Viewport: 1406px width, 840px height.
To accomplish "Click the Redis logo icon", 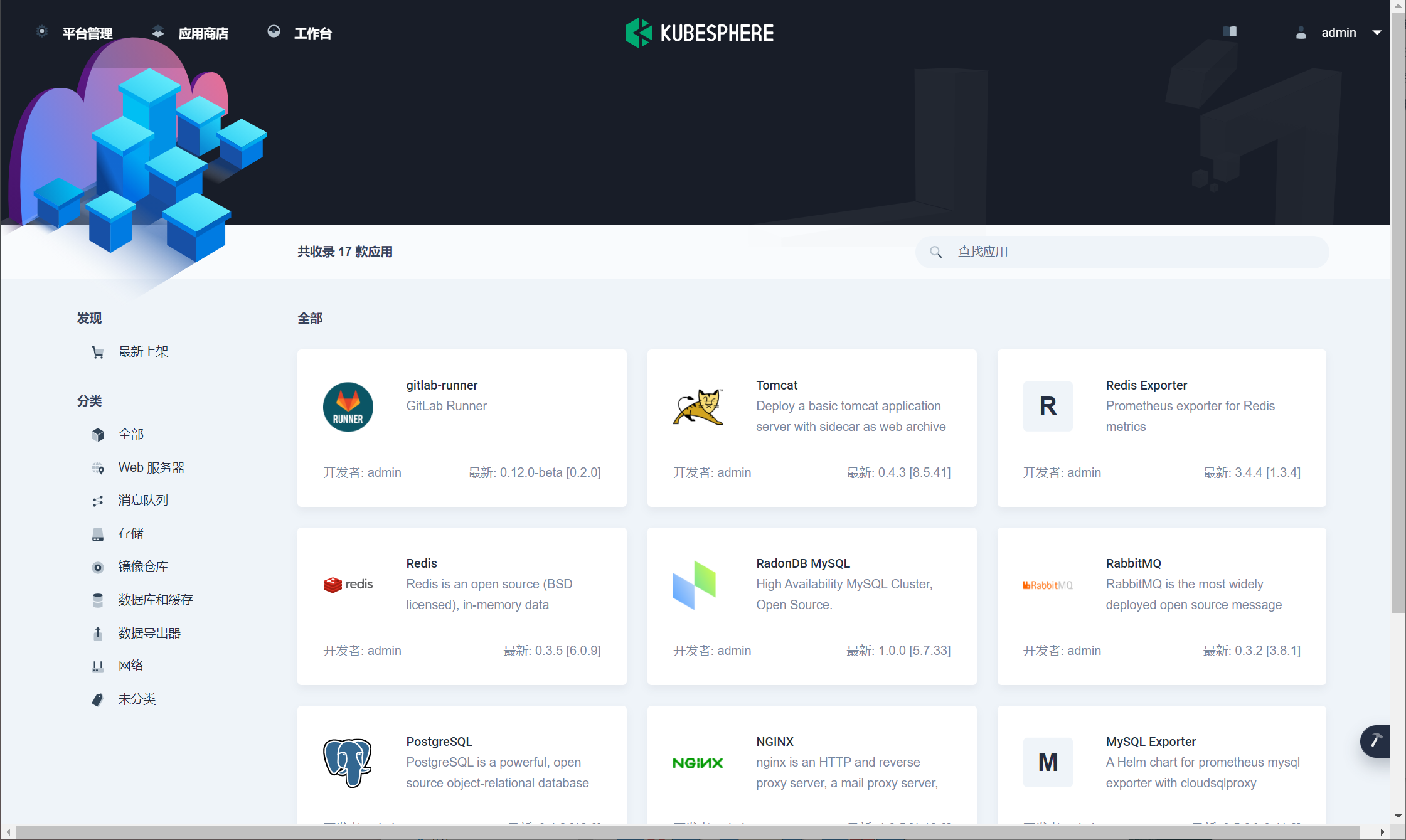I will pos(348,585).
